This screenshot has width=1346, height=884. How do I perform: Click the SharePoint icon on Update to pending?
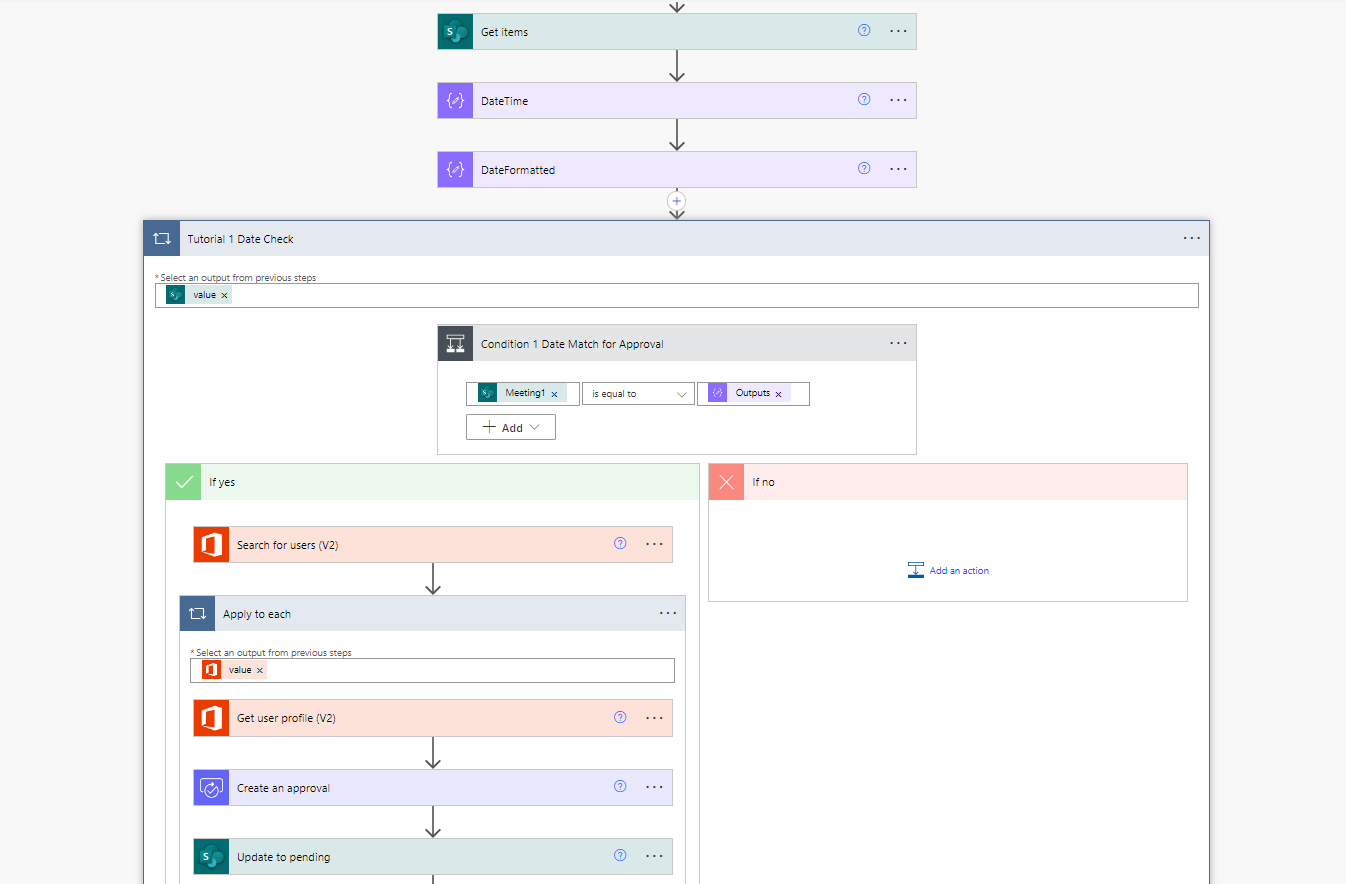pos(211,857)
